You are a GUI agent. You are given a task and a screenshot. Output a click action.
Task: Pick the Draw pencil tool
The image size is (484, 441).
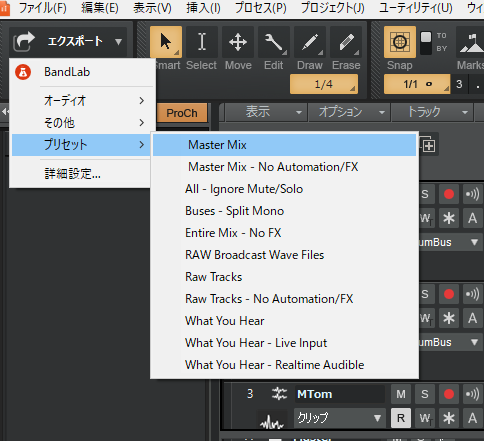point(310,42)
